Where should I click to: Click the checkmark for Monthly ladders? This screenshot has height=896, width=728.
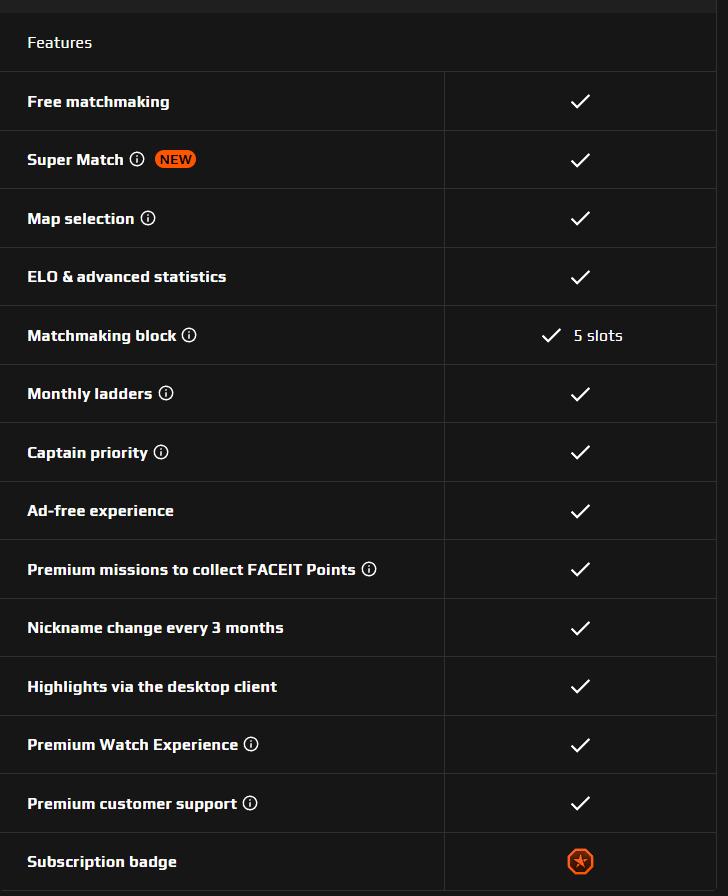pos(580,393)
